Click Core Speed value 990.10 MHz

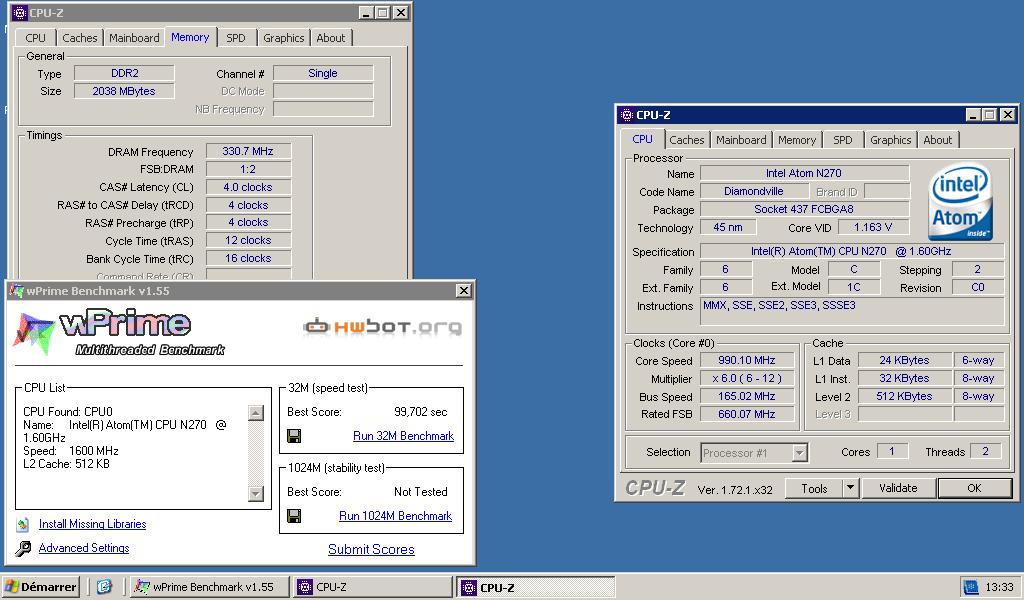click(746, 360)
